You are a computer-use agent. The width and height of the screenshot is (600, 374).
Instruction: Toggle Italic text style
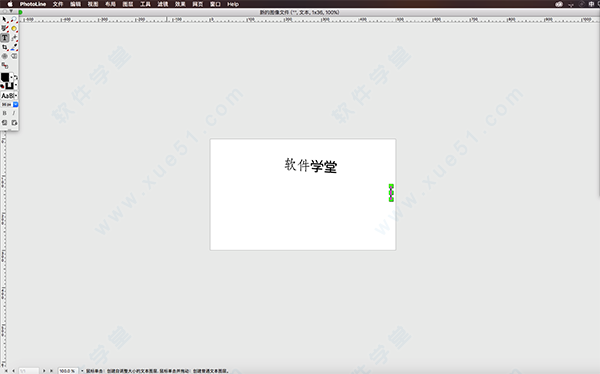[14, 113]
